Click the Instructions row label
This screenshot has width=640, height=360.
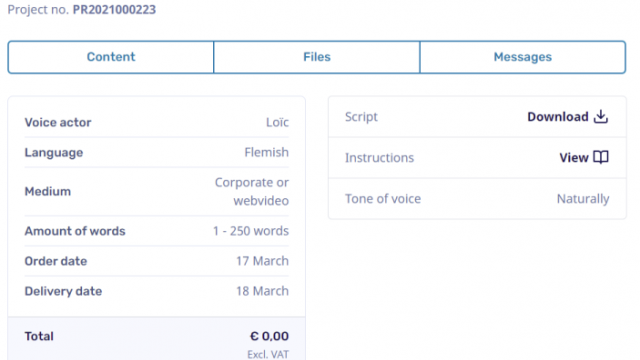pos(379,158)
